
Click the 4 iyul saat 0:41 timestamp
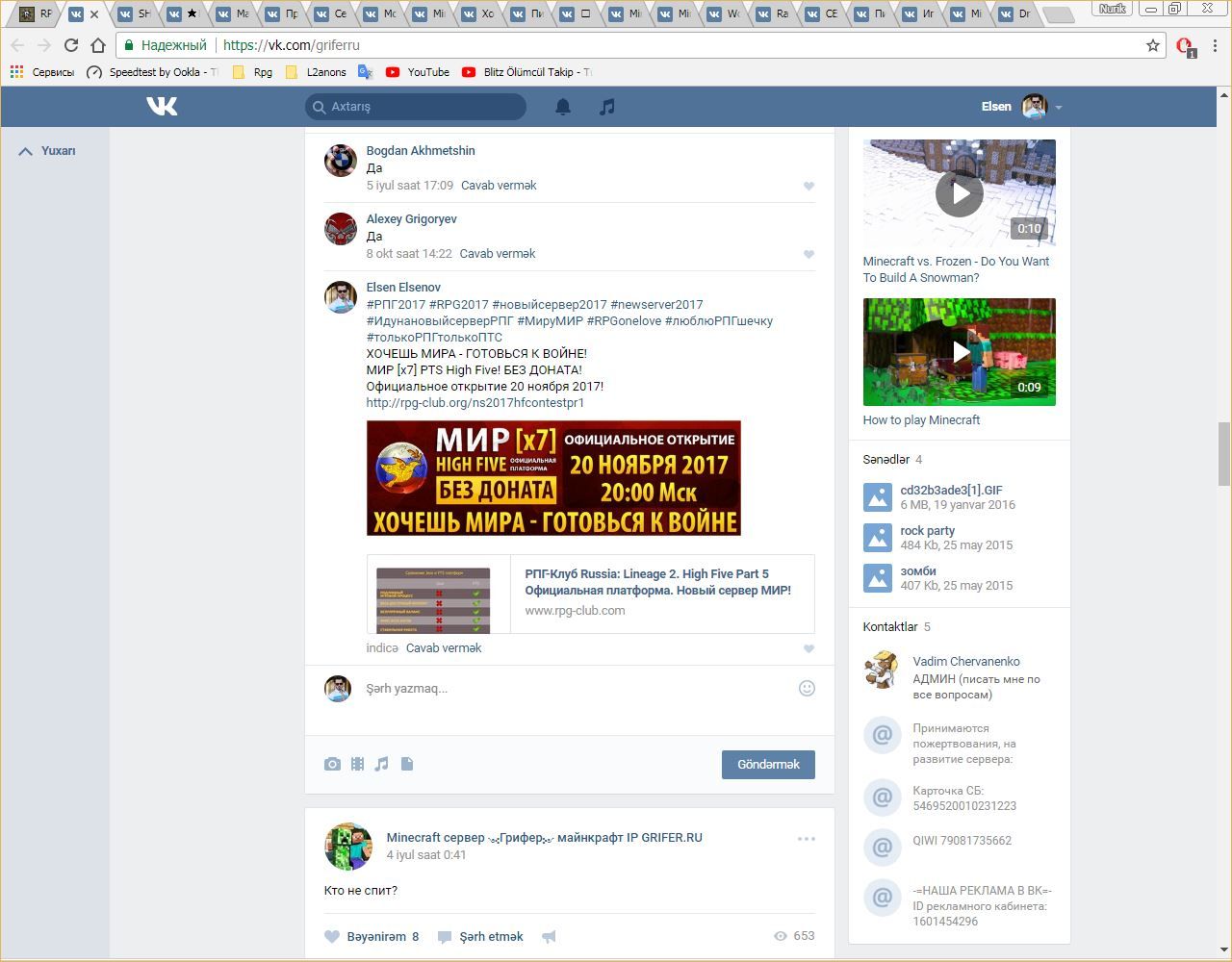pos(426,855)
